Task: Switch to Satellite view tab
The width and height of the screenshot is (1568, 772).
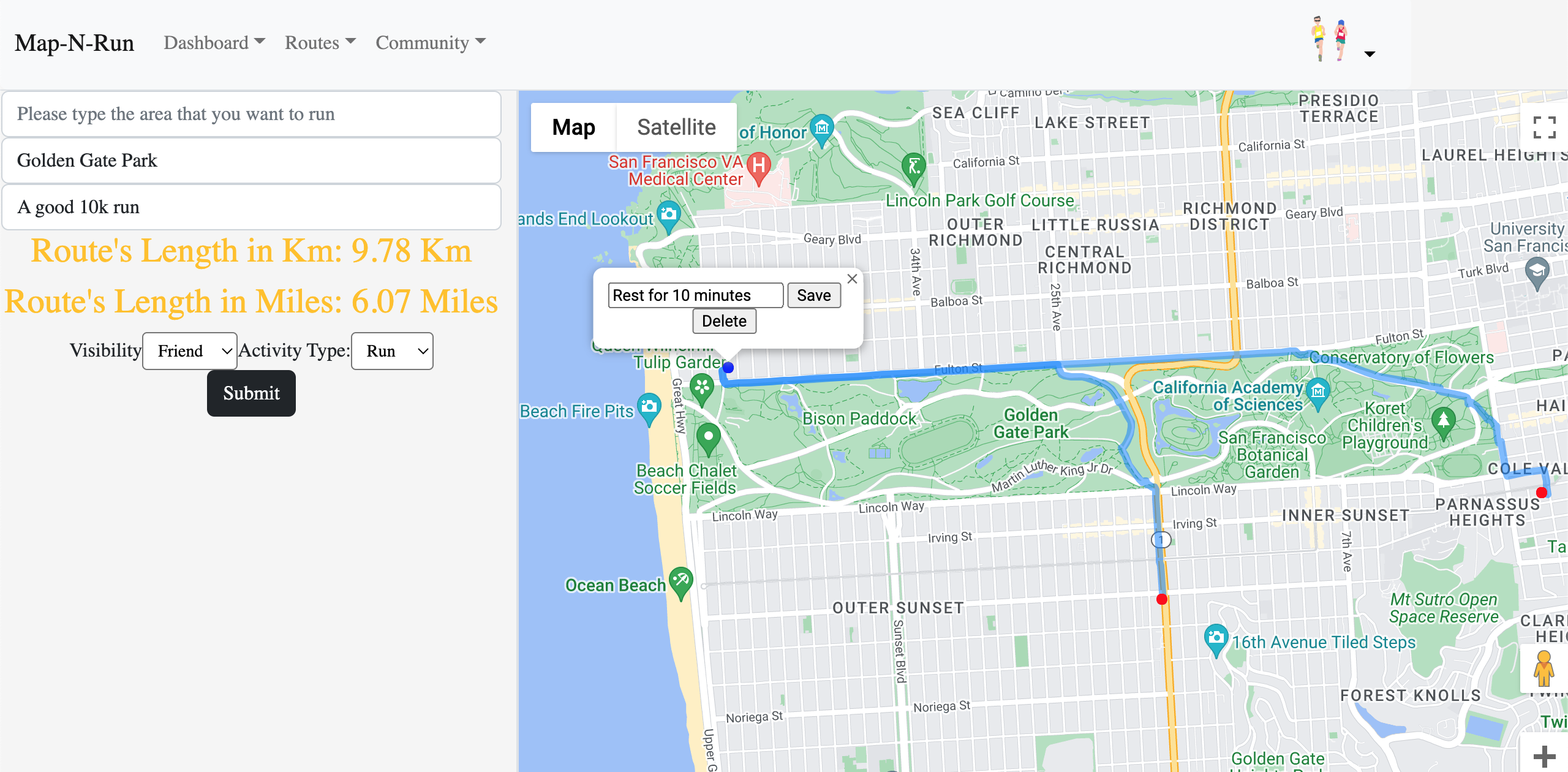Action: pos(676,127)
